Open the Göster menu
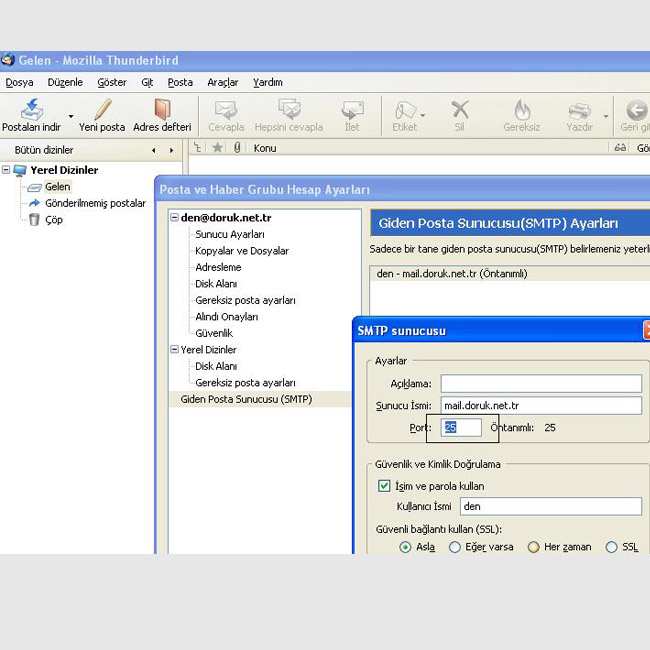 click(112, 82)
